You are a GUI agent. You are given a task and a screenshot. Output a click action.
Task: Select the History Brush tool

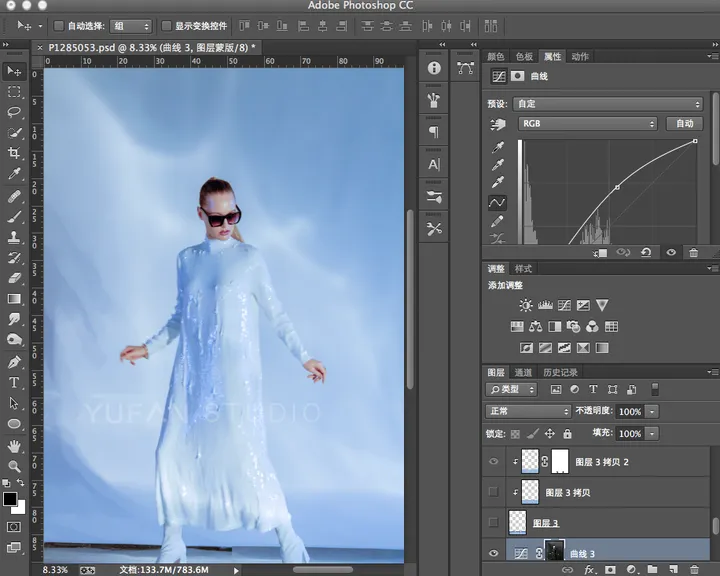click(x=14, y=258)
